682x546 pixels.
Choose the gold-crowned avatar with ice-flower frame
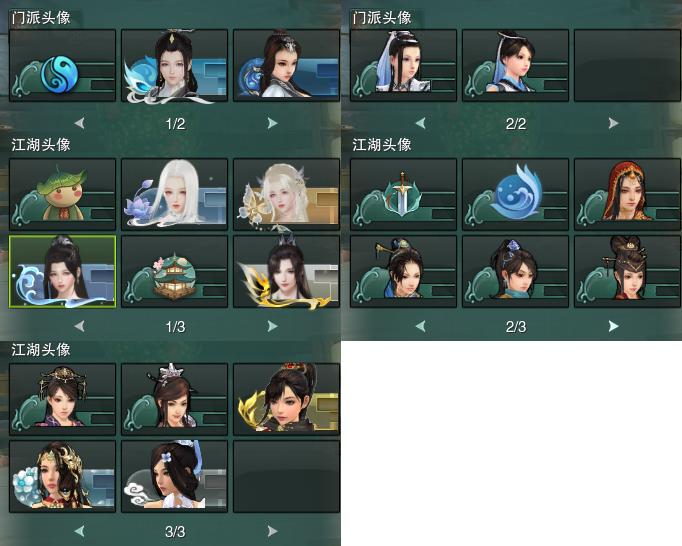[62, 476]
